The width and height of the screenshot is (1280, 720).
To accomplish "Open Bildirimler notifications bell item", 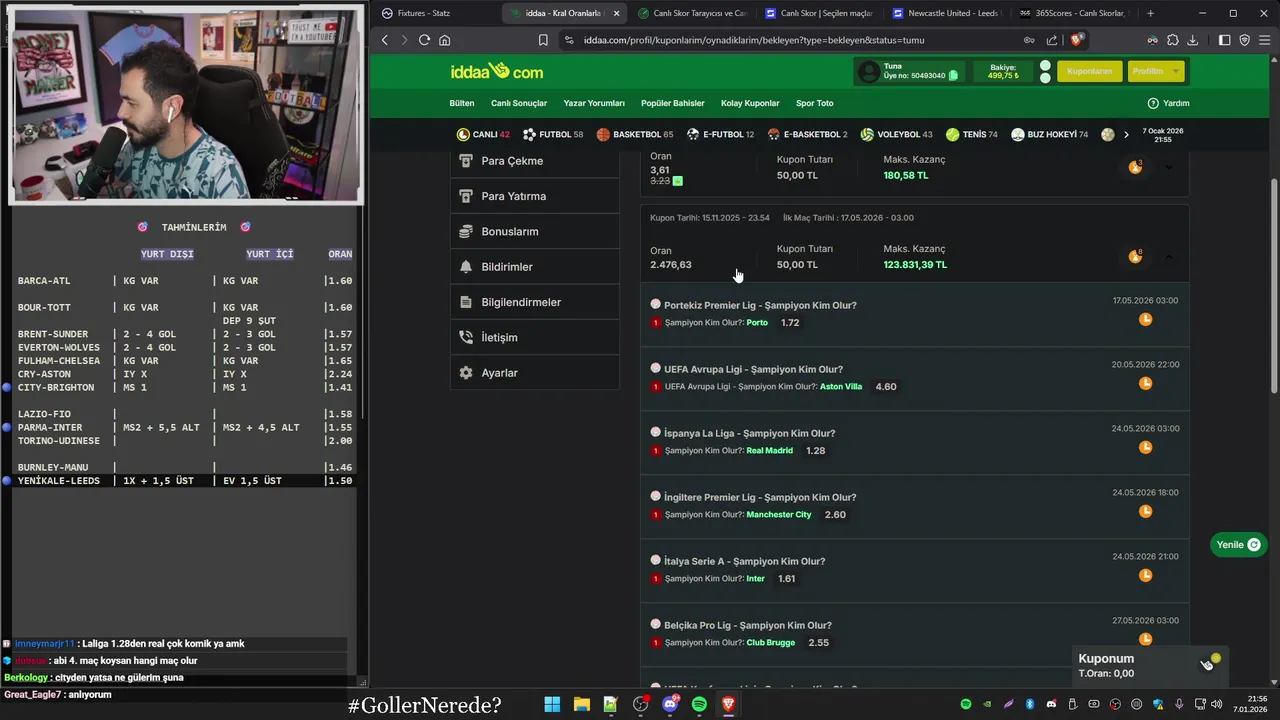I will [534, 267].
